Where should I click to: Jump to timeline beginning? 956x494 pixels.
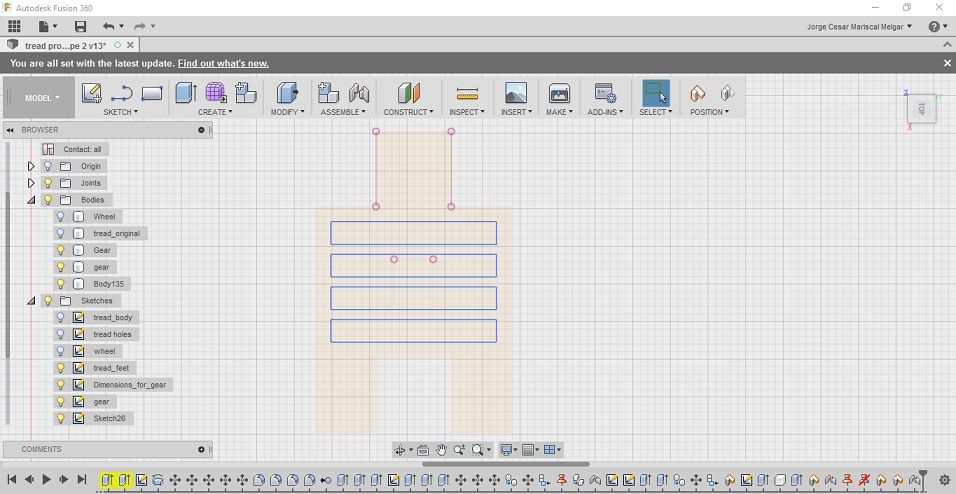click(12, 480)
